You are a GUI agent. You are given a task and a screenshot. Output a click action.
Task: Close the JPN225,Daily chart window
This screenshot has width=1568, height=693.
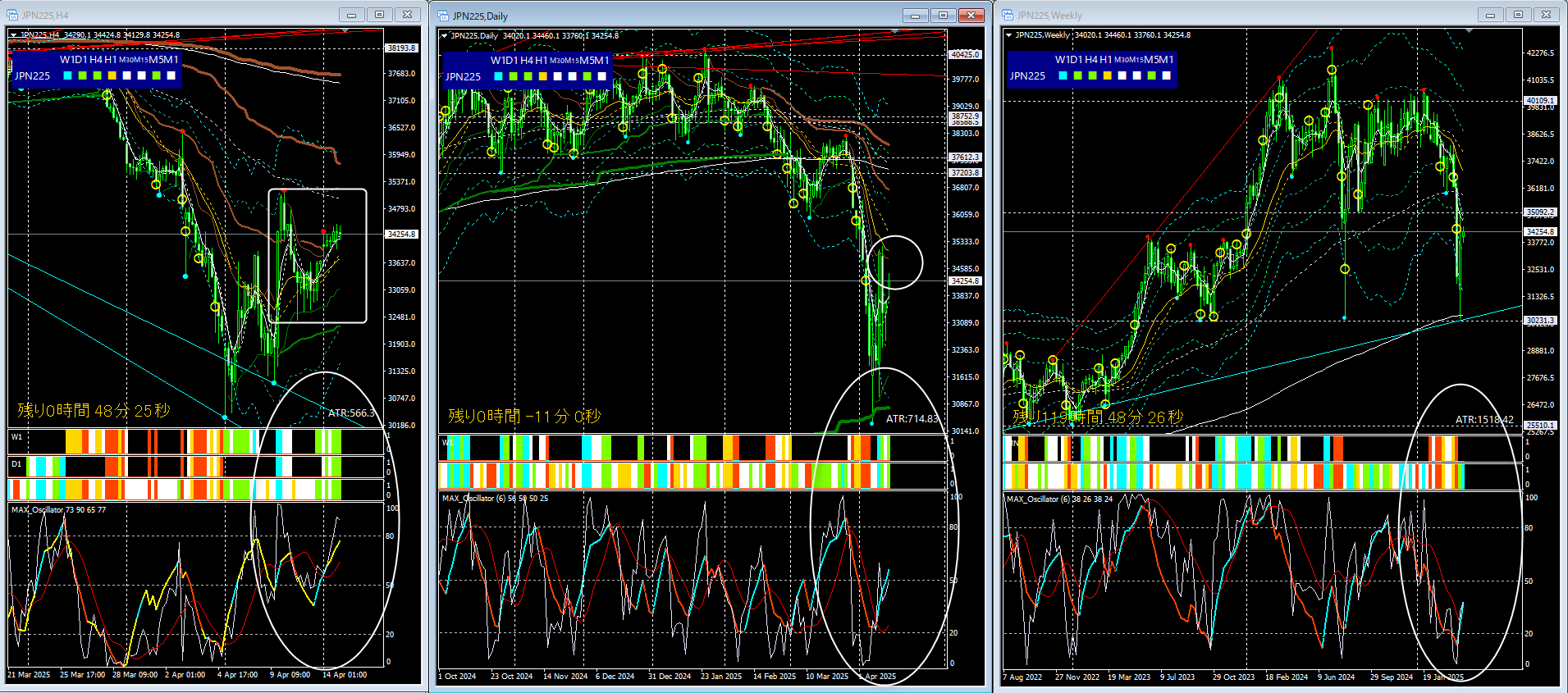point(971,16)
